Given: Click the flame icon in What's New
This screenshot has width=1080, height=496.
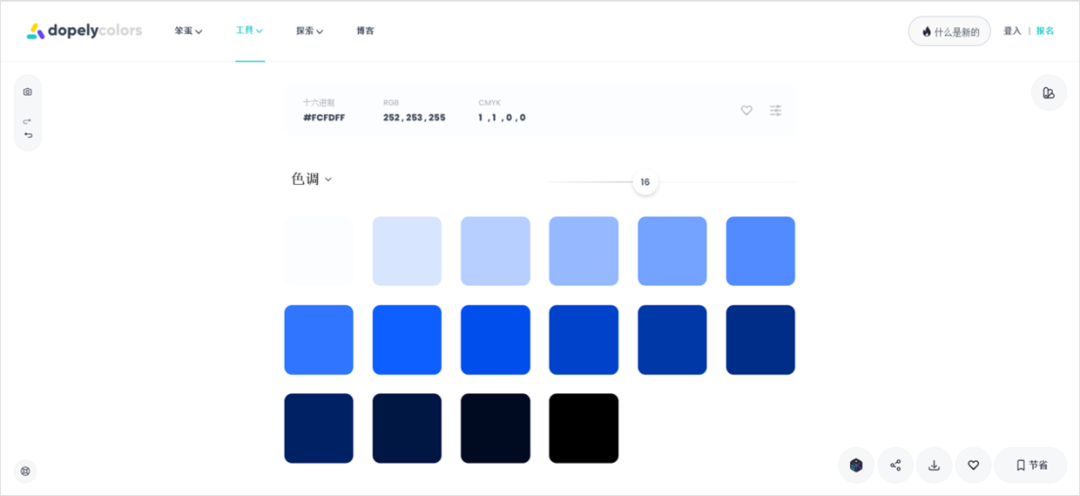Looking at the screenshot, I should (x=926, y=32).
